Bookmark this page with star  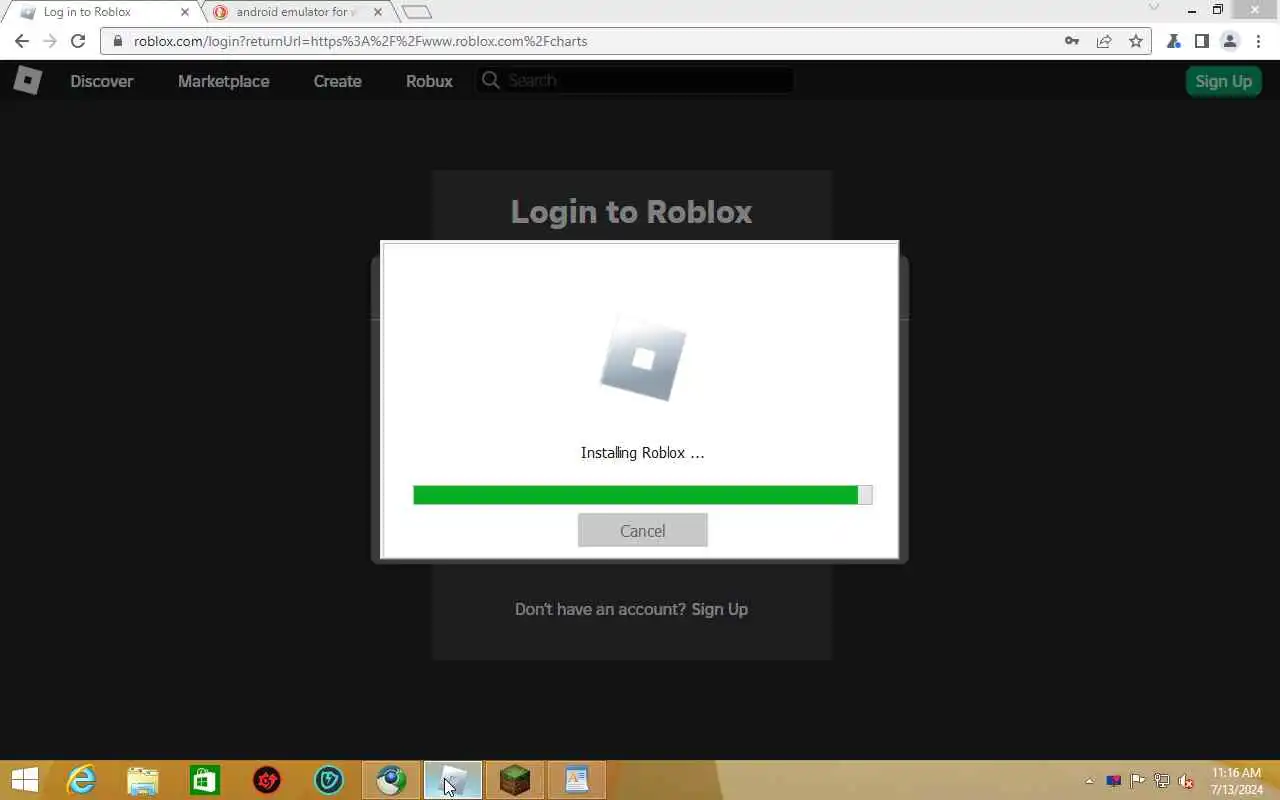click(x=1136, y=41)
